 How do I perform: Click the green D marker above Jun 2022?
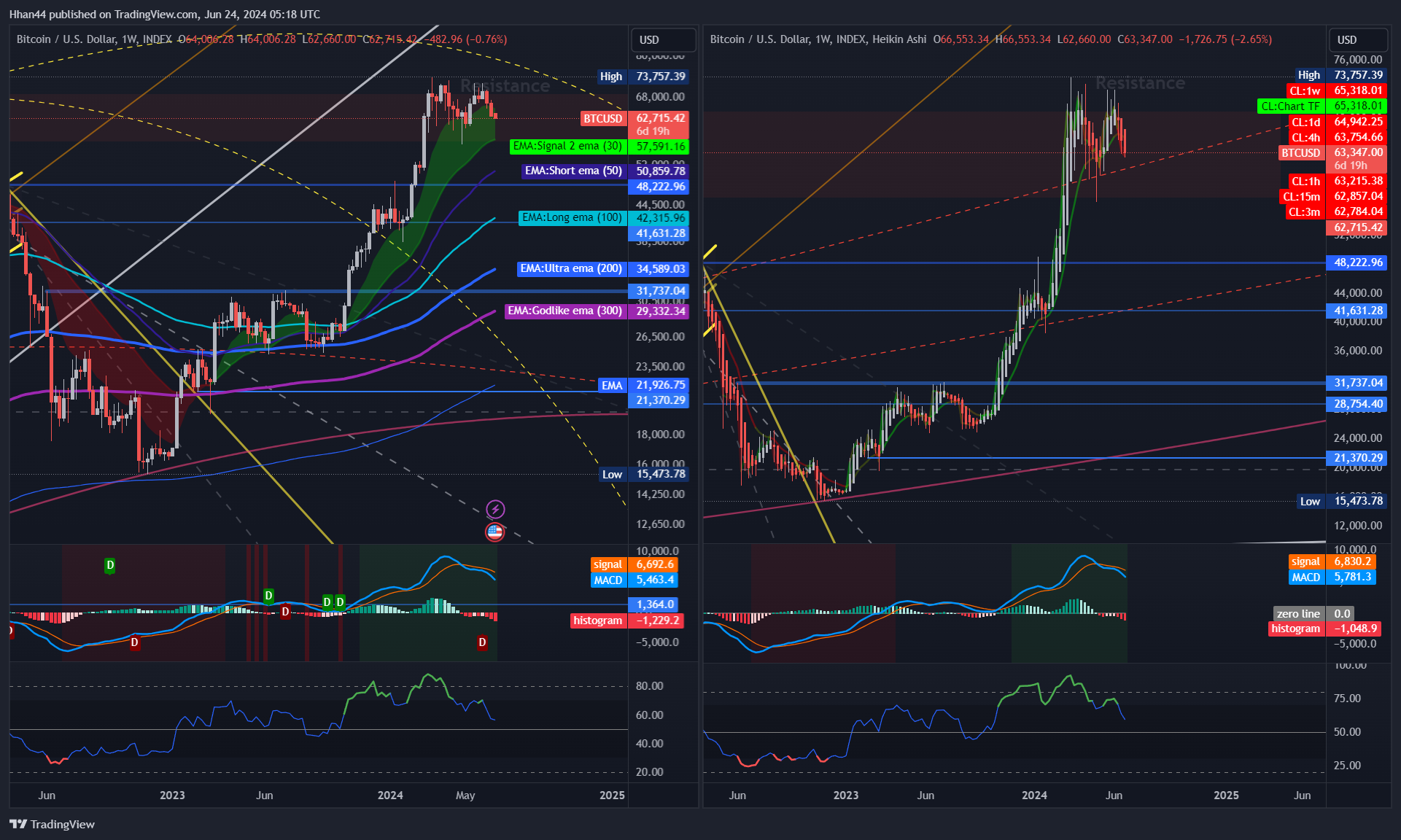[x=109, y=565]
